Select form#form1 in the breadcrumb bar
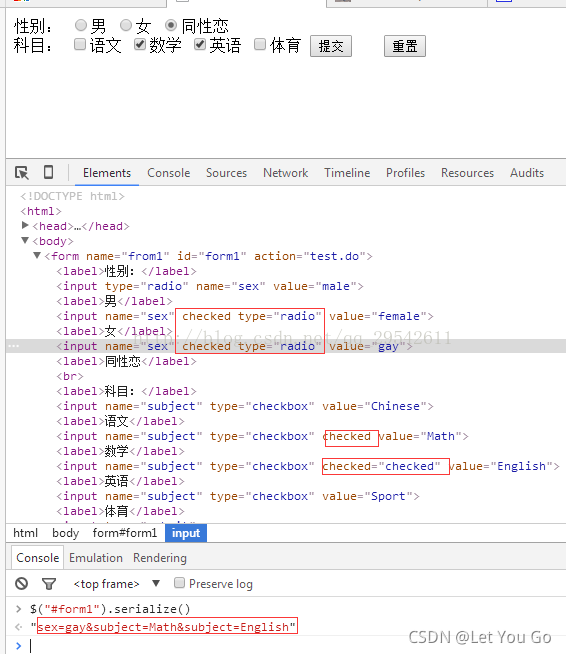The width and height of the screenshot is (566, 654). point(125,533)
